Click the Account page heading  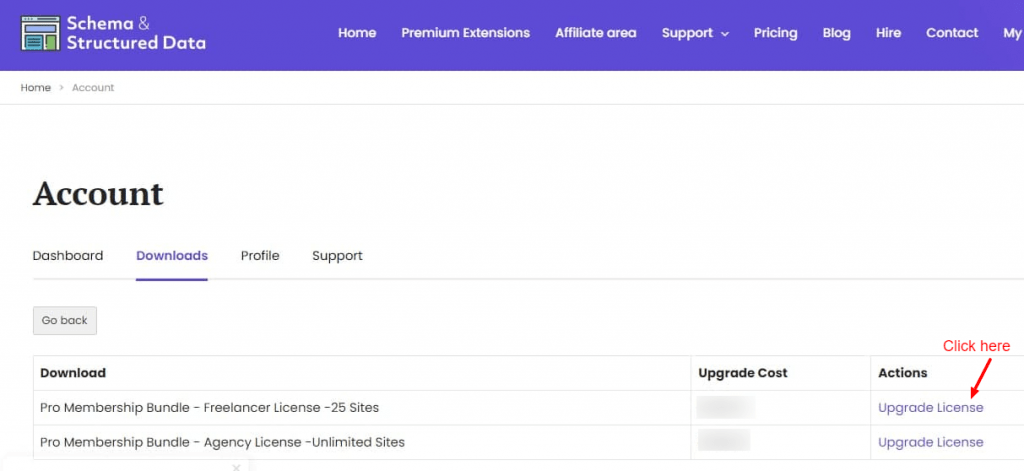[98, 194]
